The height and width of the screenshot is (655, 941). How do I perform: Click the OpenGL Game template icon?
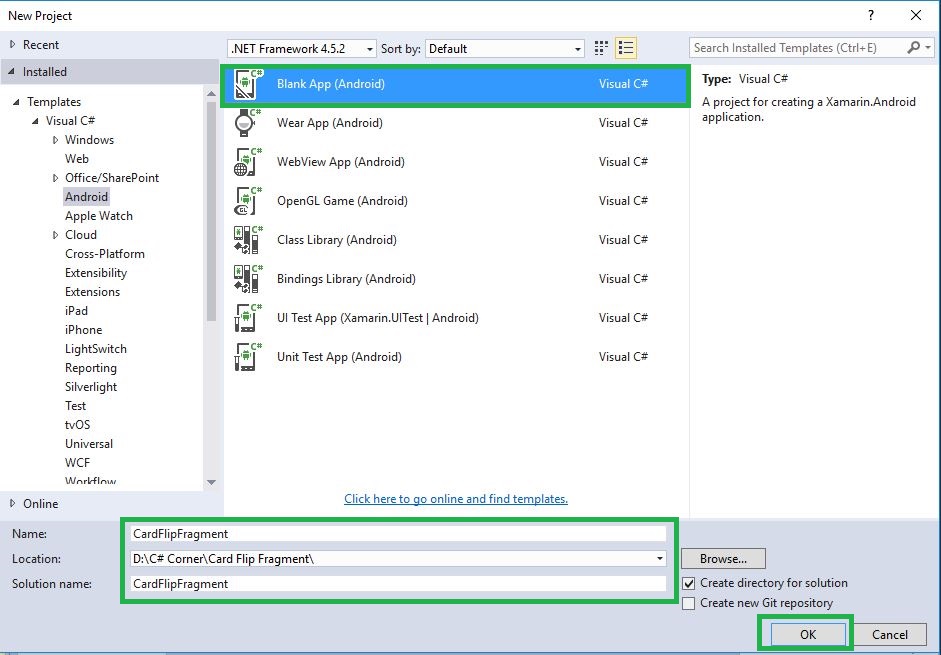click(x=247, y=201)
